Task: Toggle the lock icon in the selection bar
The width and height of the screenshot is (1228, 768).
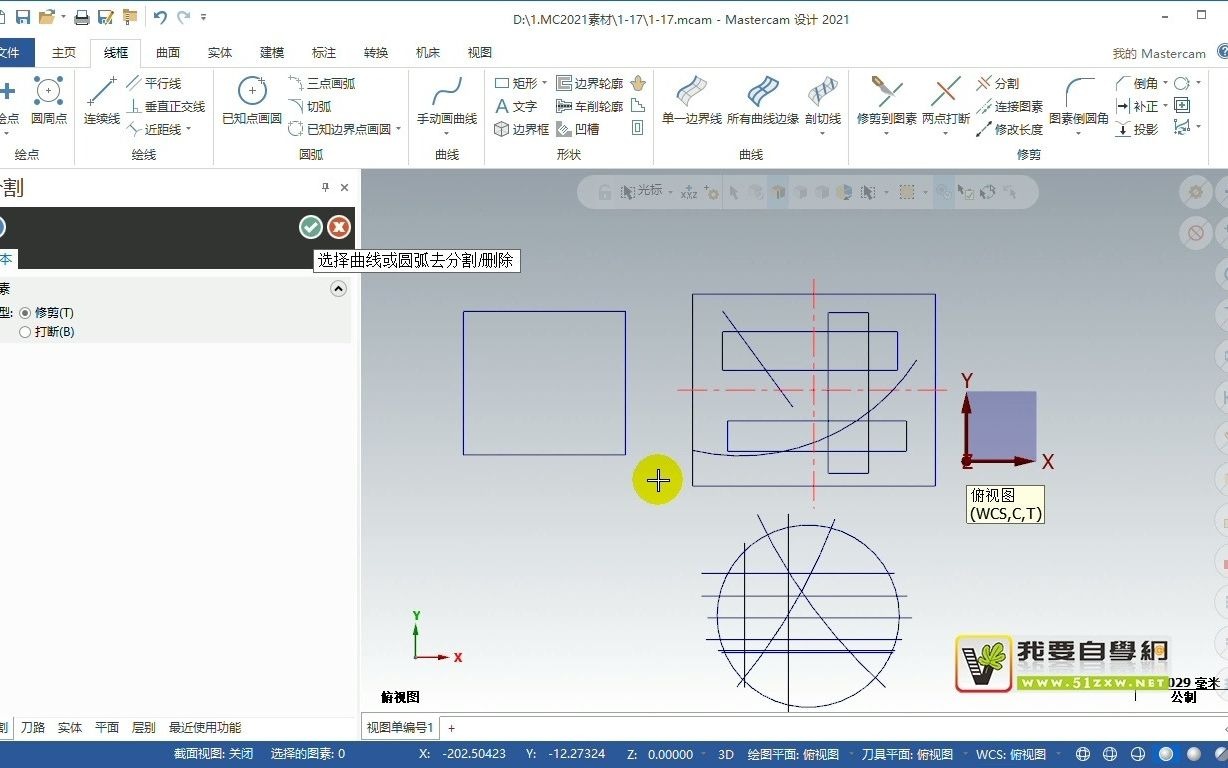Action: pos(604,192)
